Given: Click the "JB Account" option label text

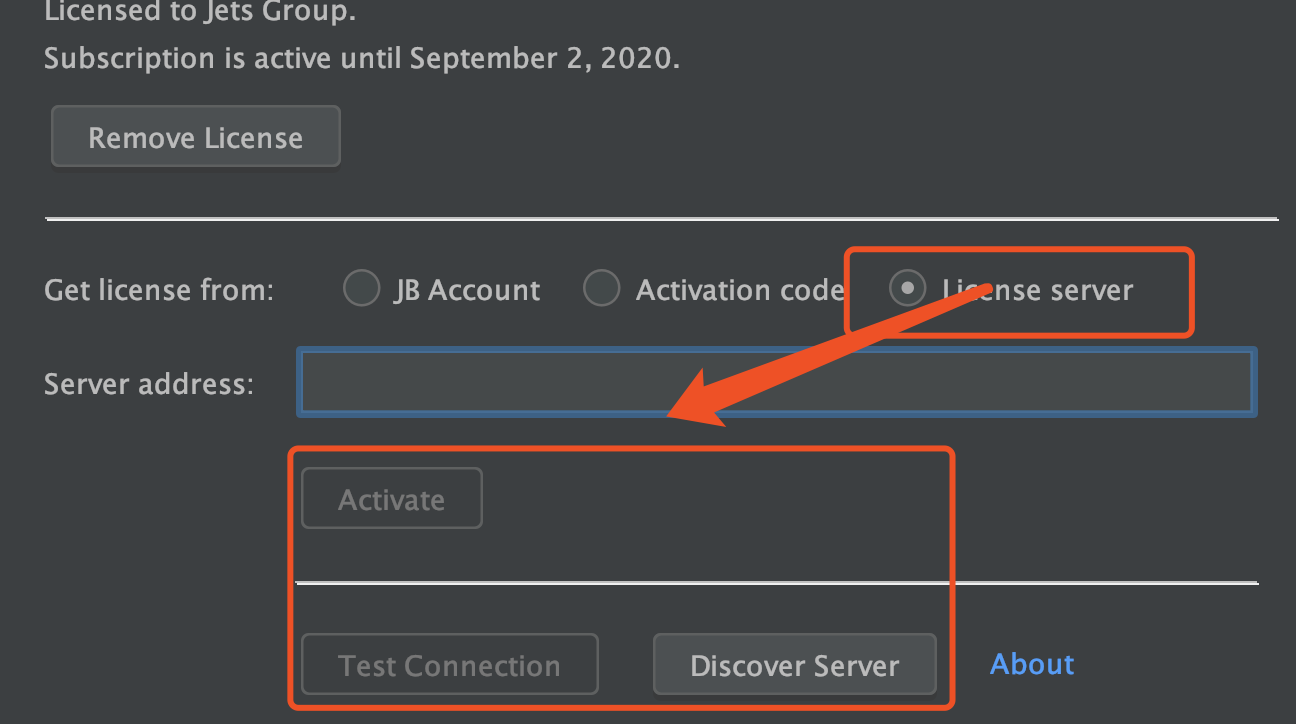Looking at the screenshot, I should coord(467,290).
